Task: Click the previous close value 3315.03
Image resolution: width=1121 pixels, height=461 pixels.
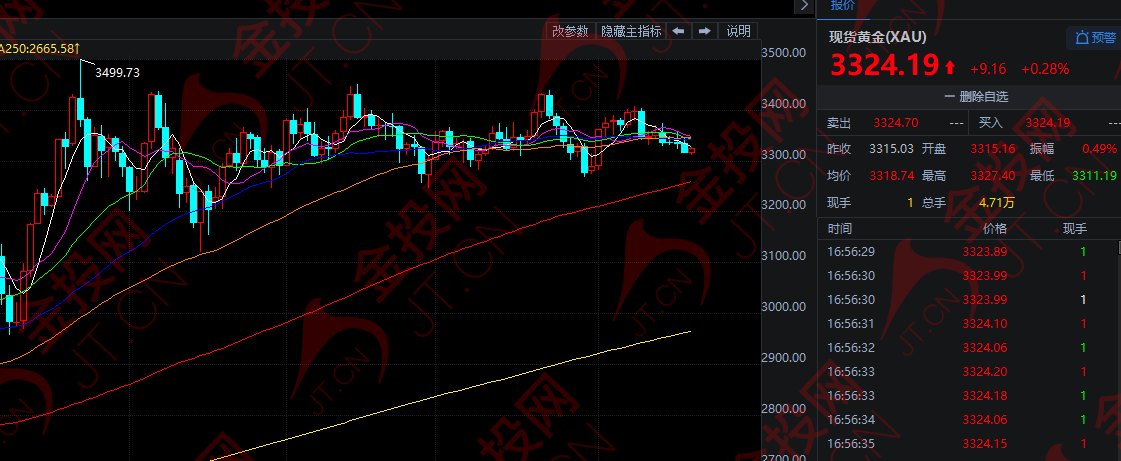Action: click(891, 149)
